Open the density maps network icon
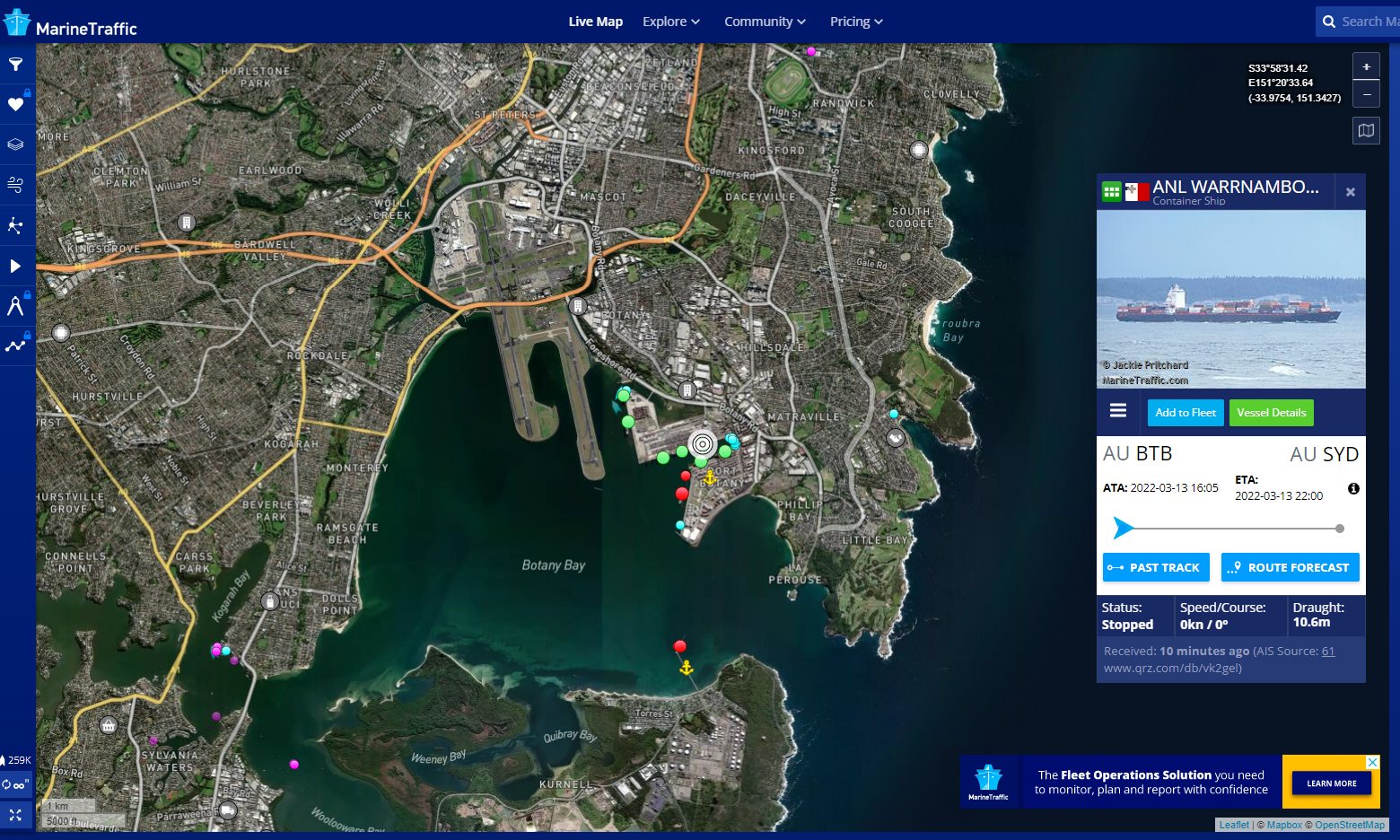1400x840 pixels. (x=15, y=225)
